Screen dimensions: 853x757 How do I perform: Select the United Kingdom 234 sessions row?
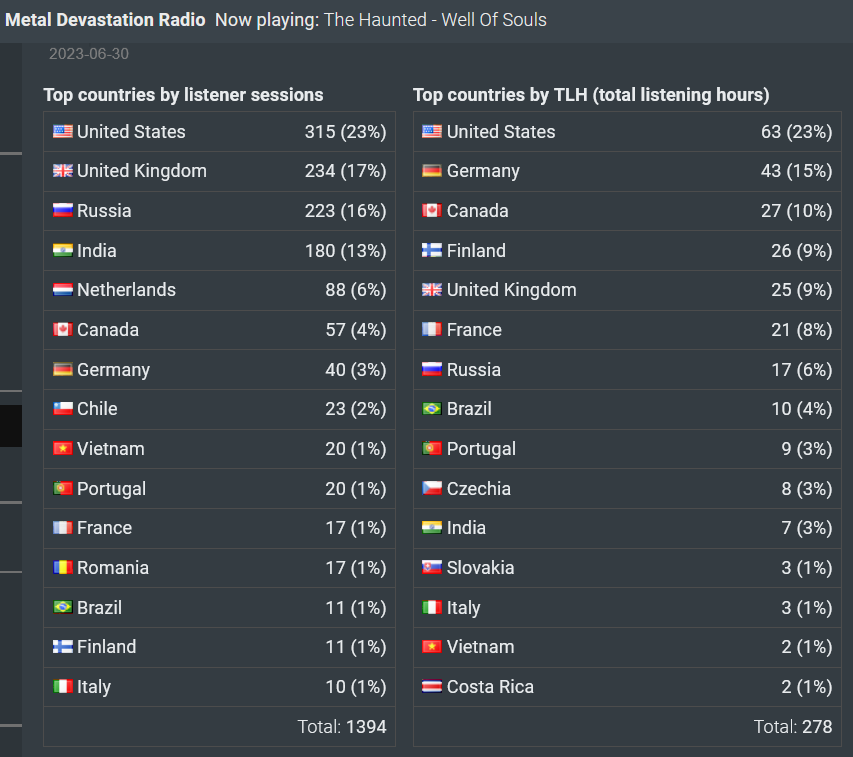[x=219, y=171]
